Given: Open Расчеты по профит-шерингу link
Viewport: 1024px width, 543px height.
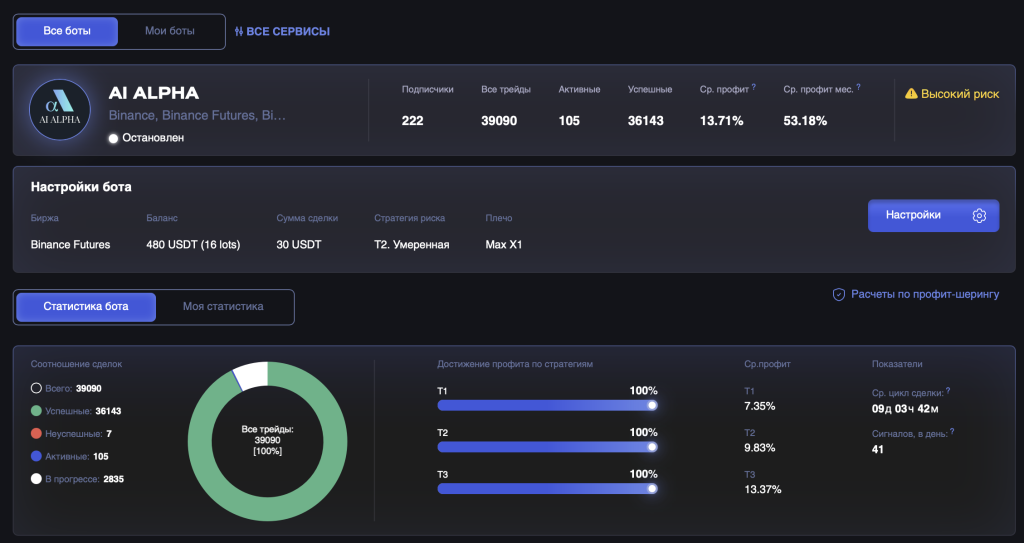Looking at the screenshot, I should [x=925, y=295].
